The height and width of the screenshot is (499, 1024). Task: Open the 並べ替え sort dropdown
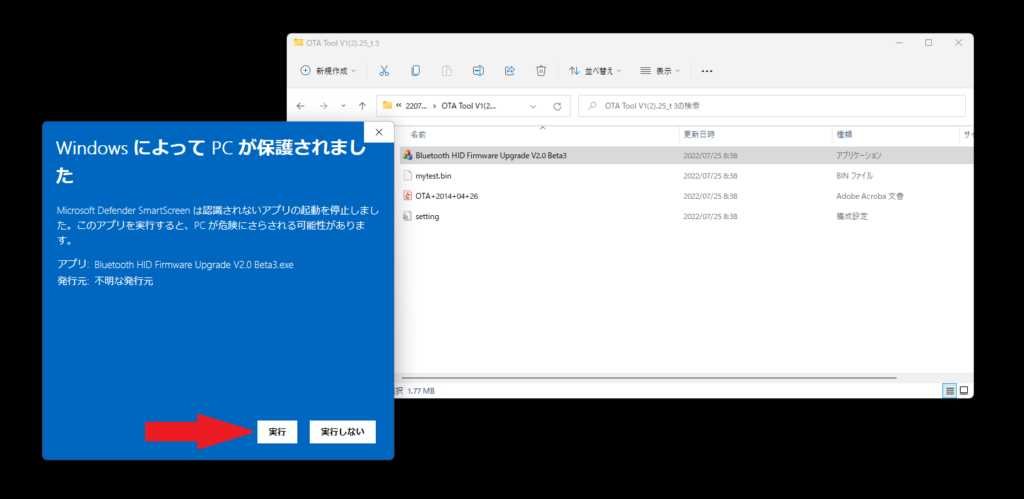[x=595, y=71]
